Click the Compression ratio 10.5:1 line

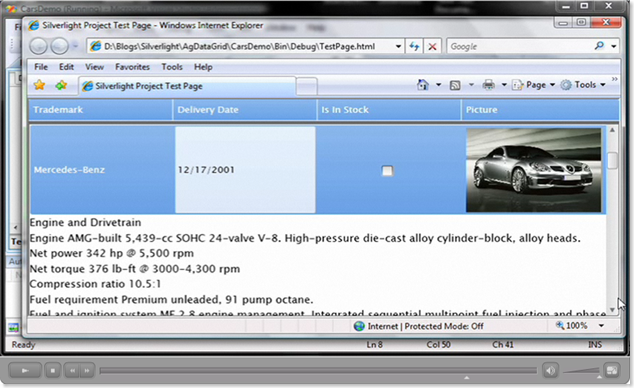[95, 284]
